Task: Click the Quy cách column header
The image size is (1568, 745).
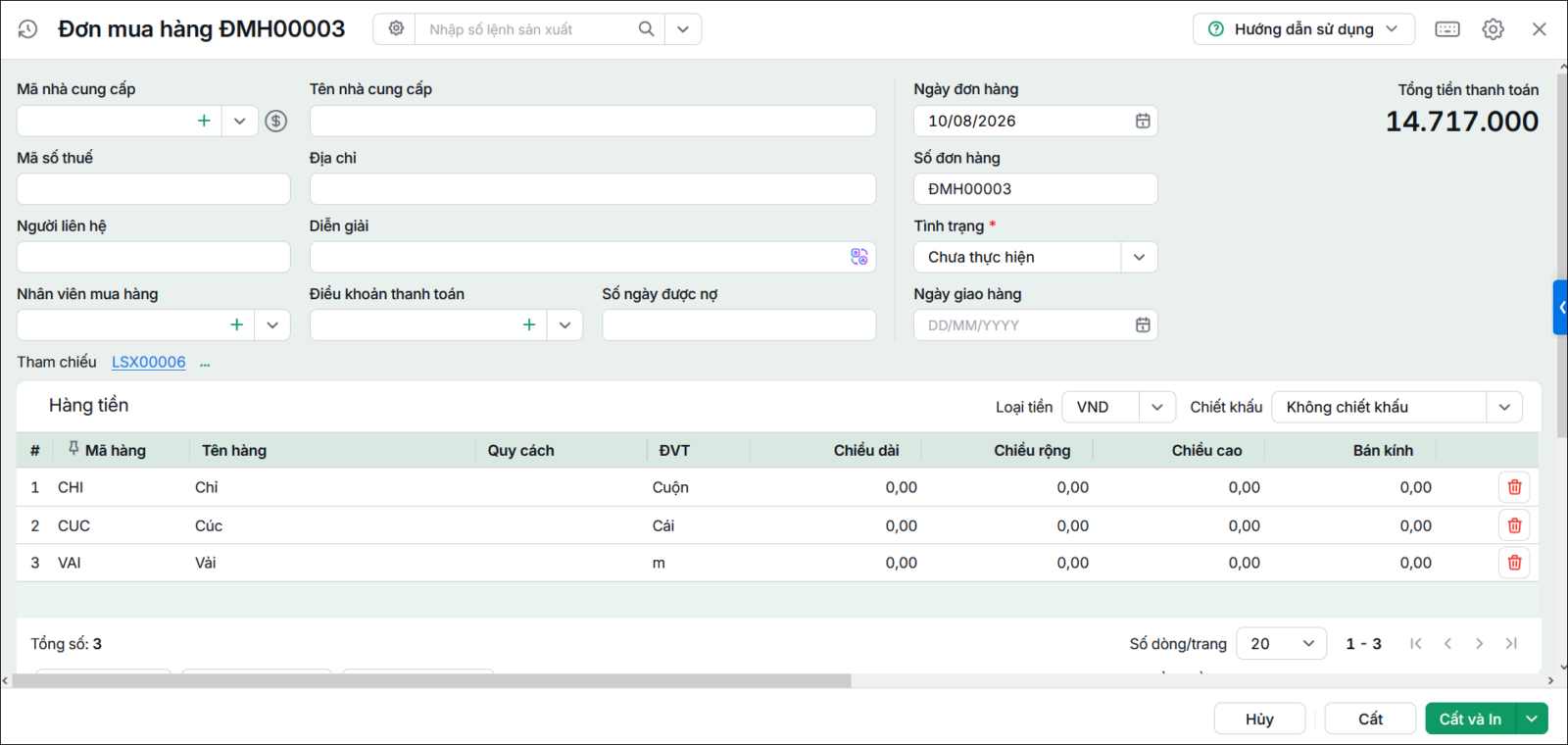Action: [x=520, y=450]
